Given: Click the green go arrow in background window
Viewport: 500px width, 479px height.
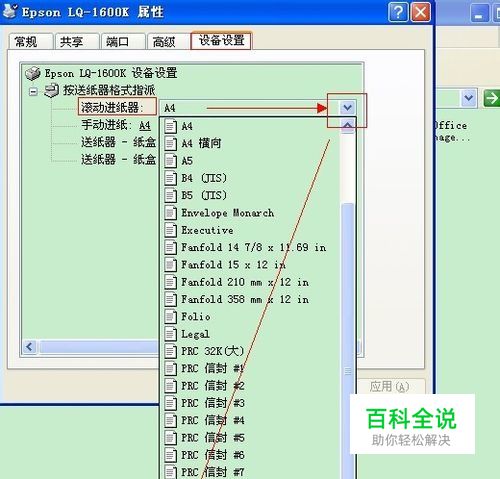Looking at the screenshot, I should 492,98.
